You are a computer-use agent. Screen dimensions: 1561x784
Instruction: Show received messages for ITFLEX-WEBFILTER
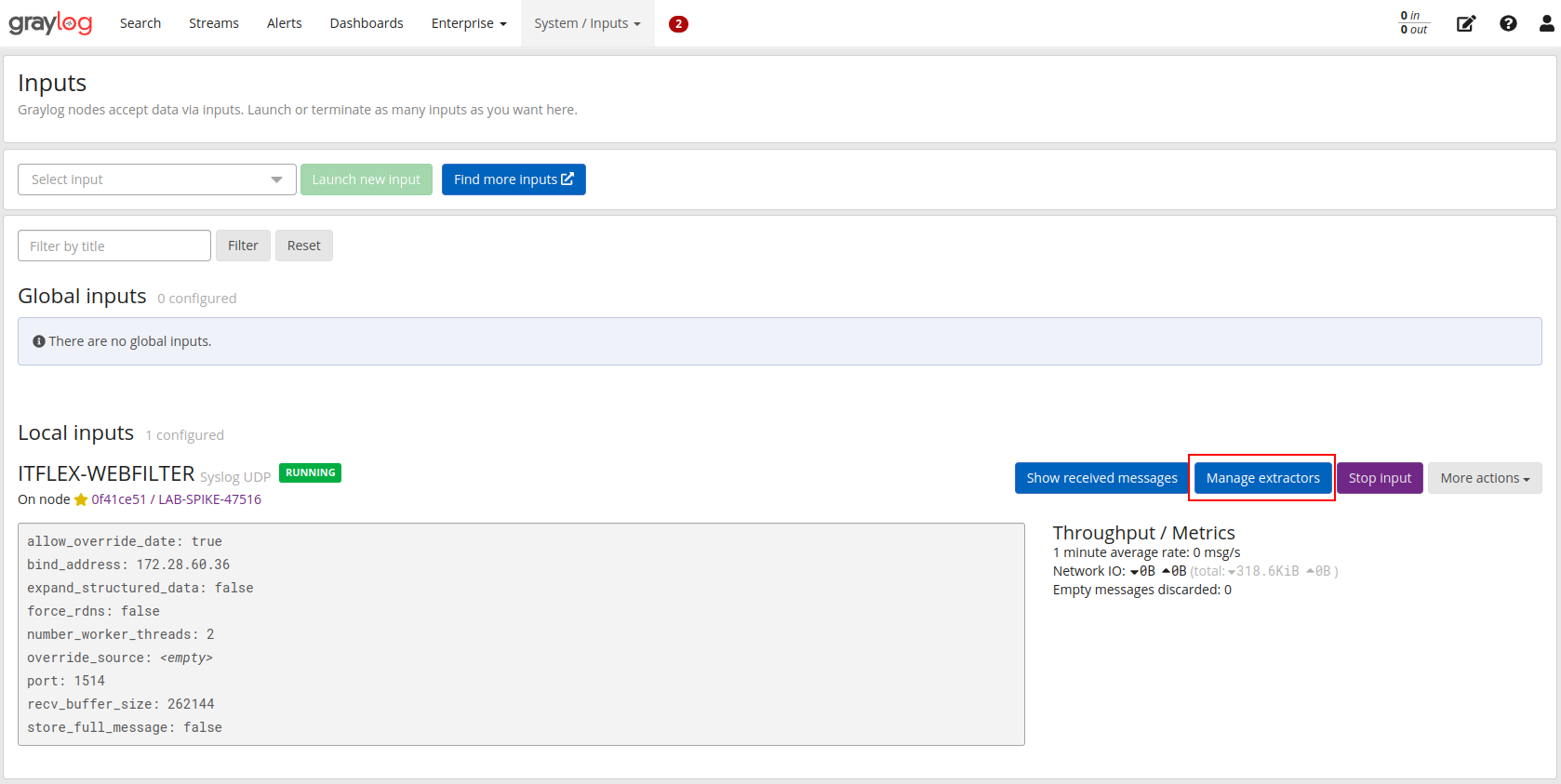point(1101,478)
